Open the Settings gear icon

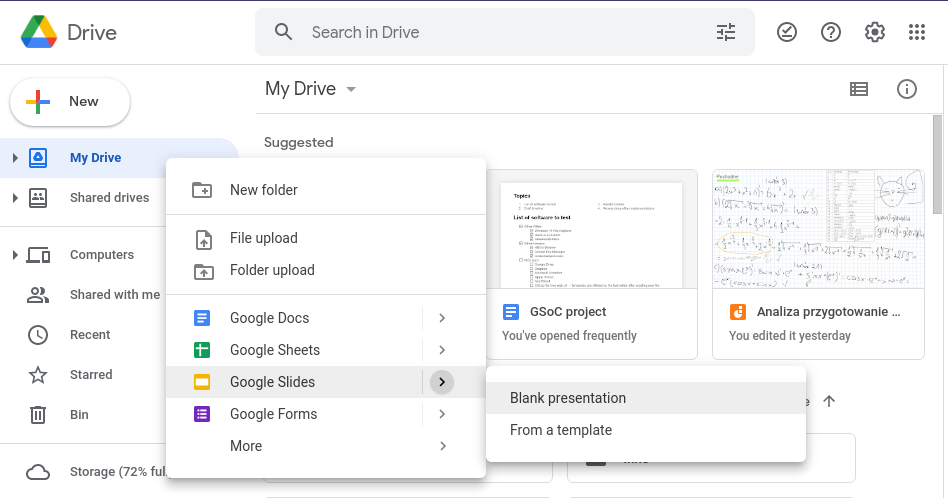click(x=874, y=32)
